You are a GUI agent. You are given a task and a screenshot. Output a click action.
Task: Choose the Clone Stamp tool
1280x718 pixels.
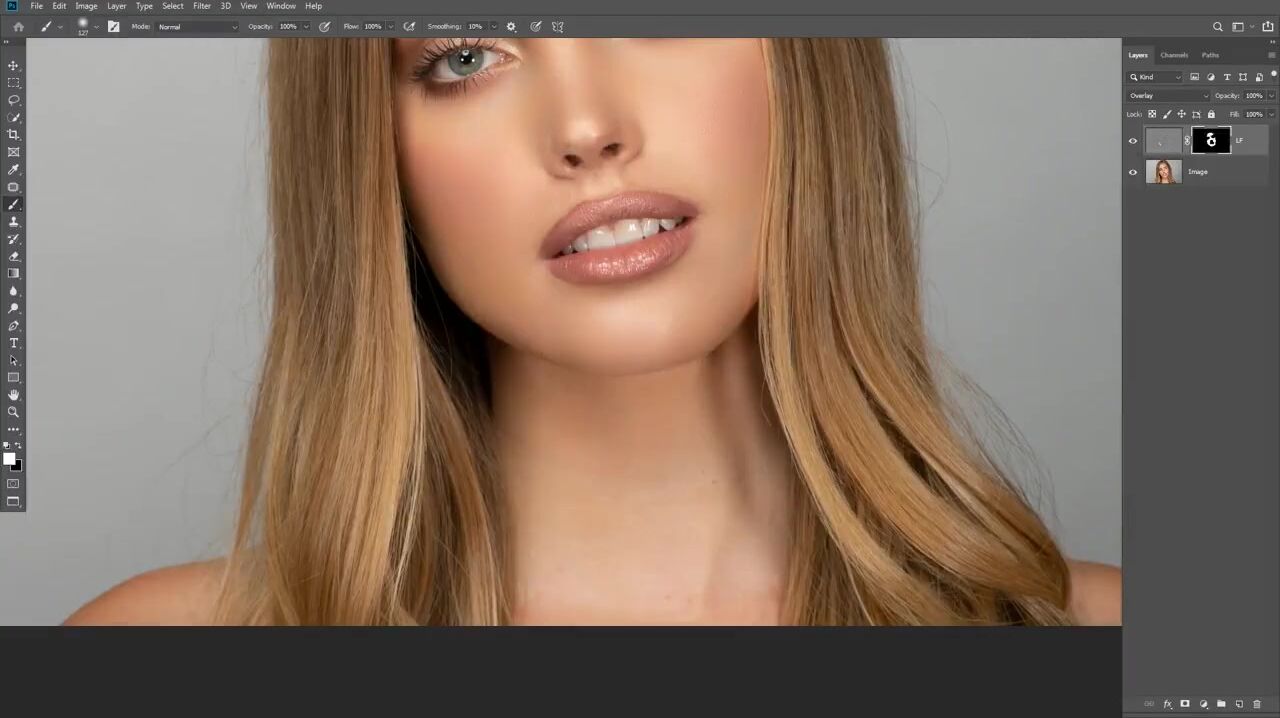click(14, 222)
